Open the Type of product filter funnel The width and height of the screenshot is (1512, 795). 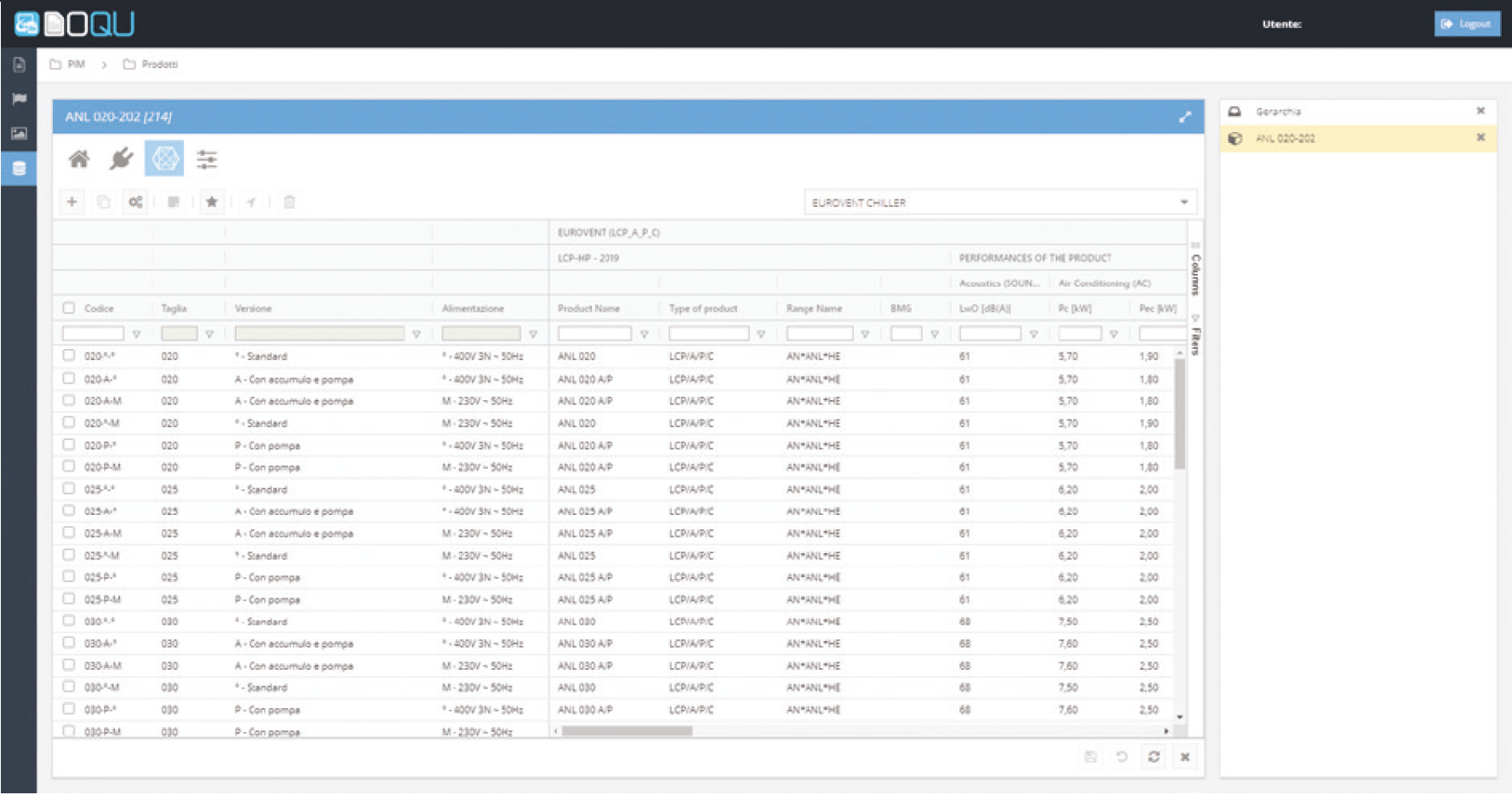[761, 335]
